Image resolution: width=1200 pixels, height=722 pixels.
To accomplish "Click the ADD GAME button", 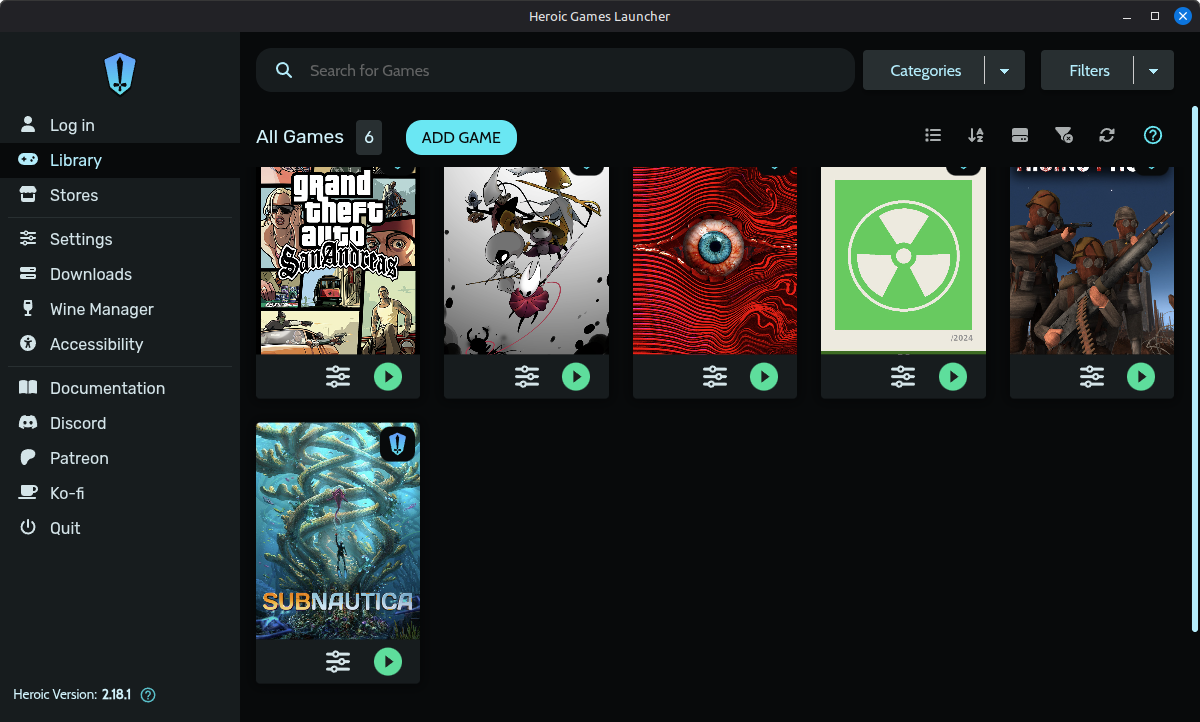I will (461, 137).
